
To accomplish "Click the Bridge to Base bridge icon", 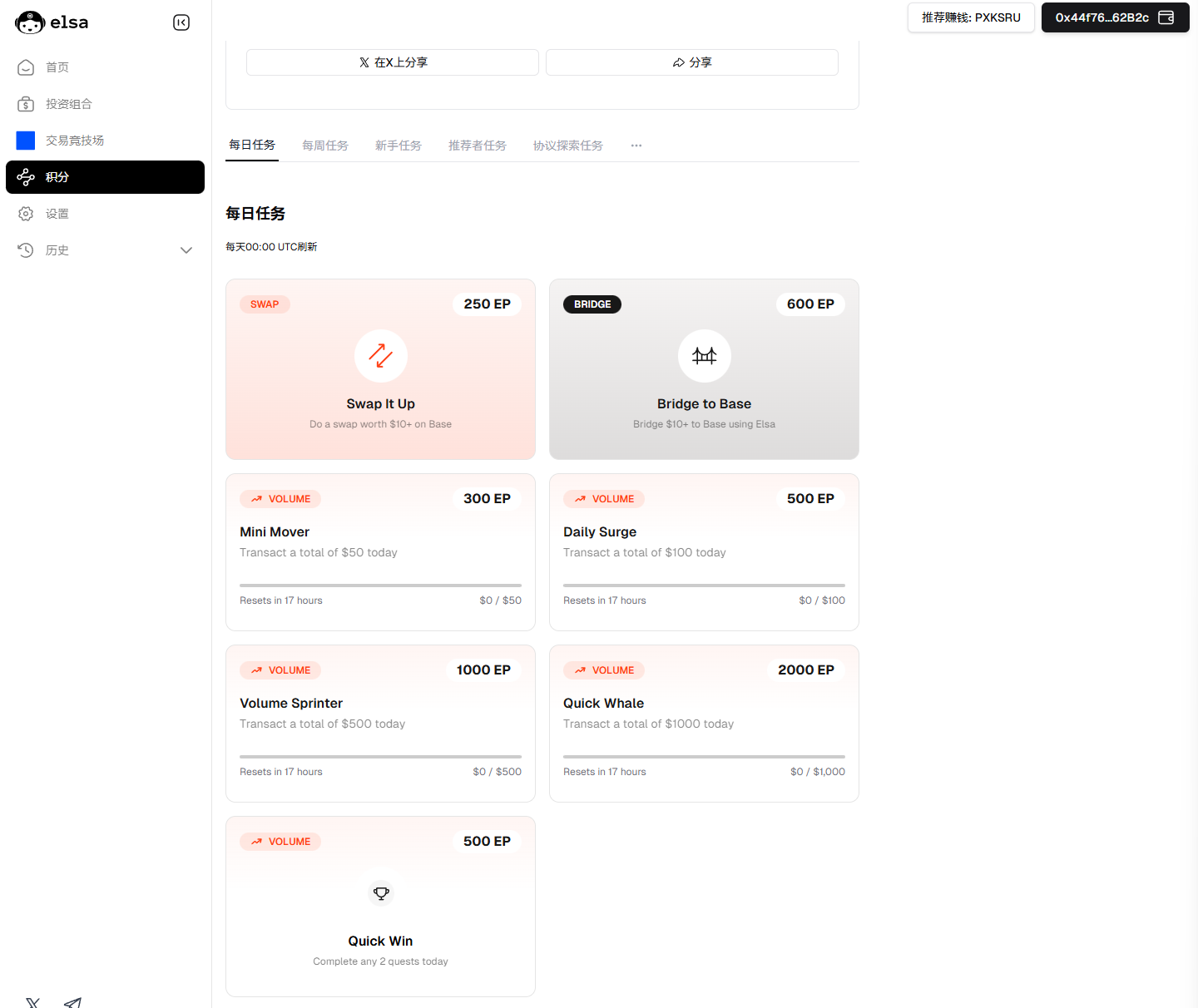I will [704, 355].
